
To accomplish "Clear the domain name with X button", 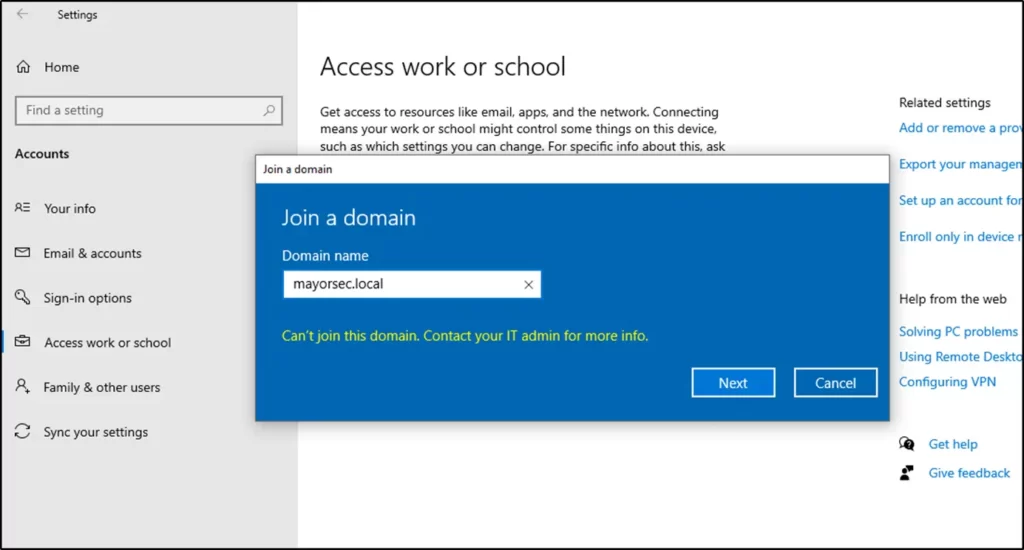I will click(529, 285).
